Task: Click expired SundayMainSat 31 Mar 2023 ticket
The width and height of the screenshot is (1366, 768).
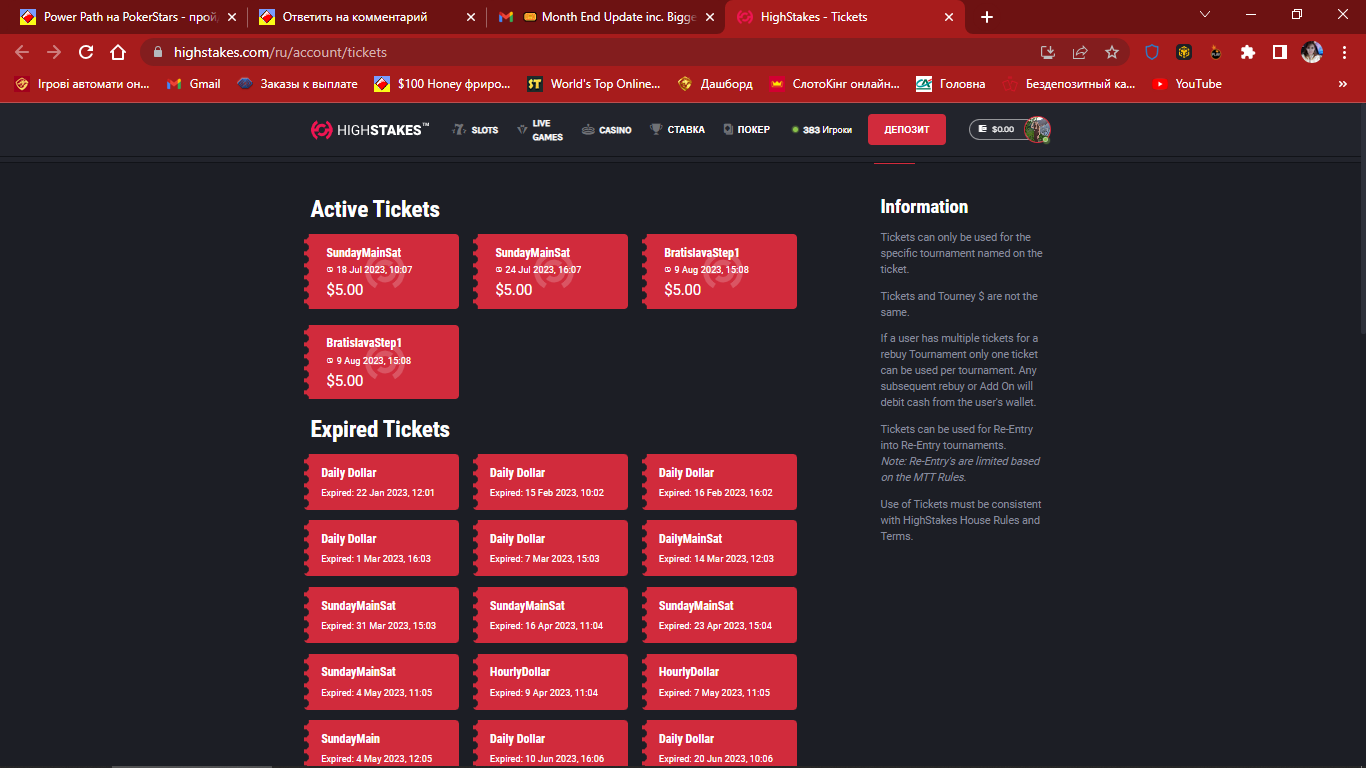Action: tap(381, 615)
